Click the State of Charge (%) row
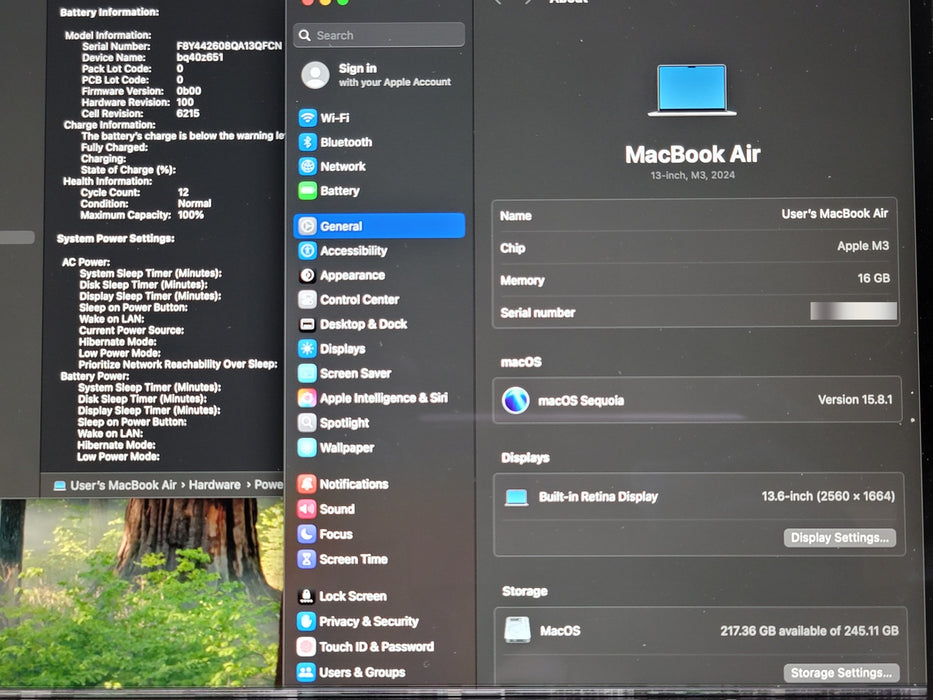This screenshot has width=933, height=700. 128,170
